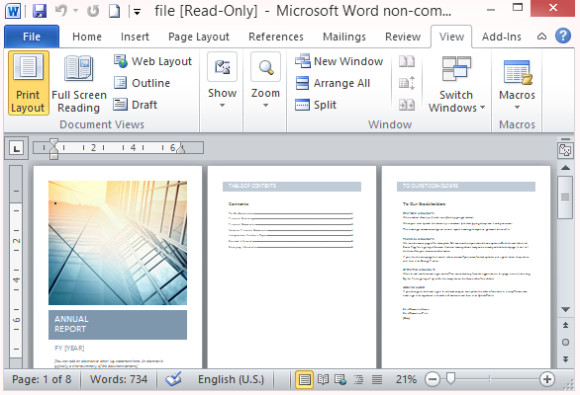Open the Customize Quick Access Toolbar dropdown

[x=137, y=12]
